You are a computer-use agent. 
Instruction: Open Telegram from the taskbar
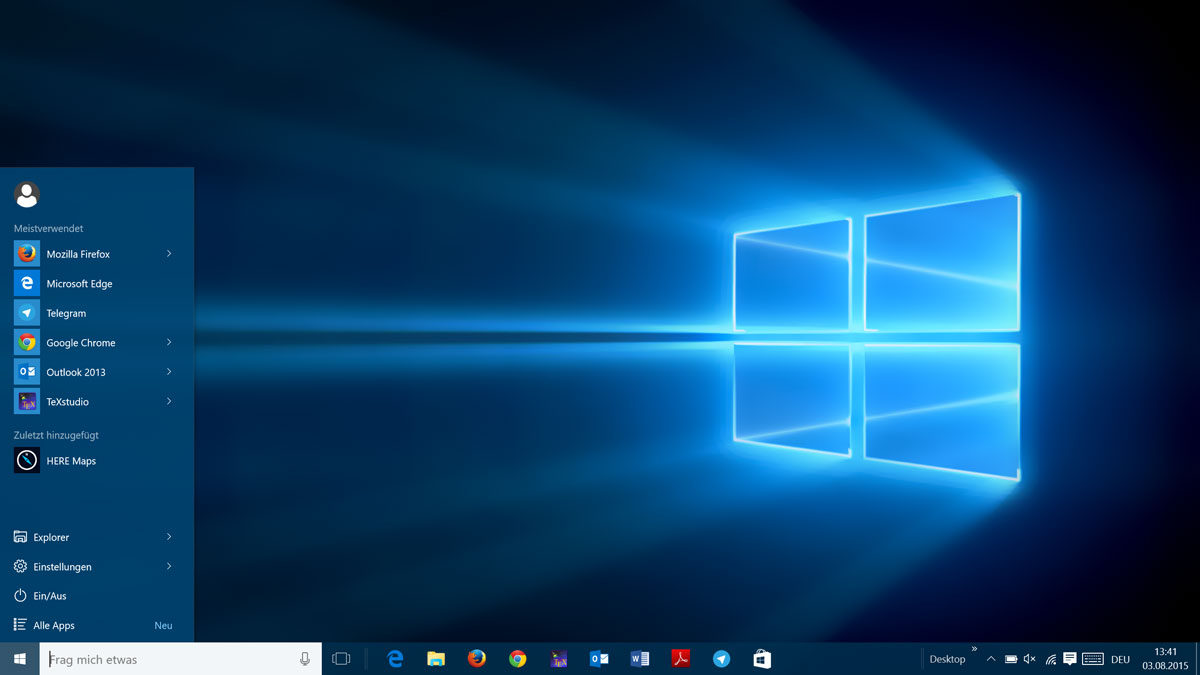pos(721,659)
